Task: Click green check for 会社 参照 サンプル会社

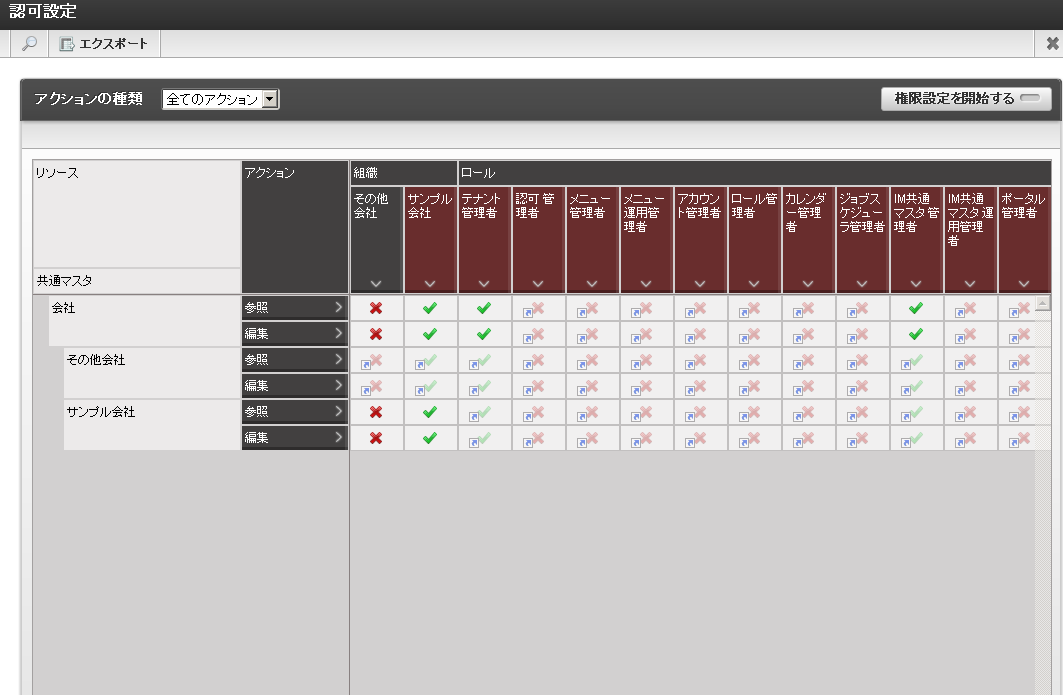Action: 430,308
